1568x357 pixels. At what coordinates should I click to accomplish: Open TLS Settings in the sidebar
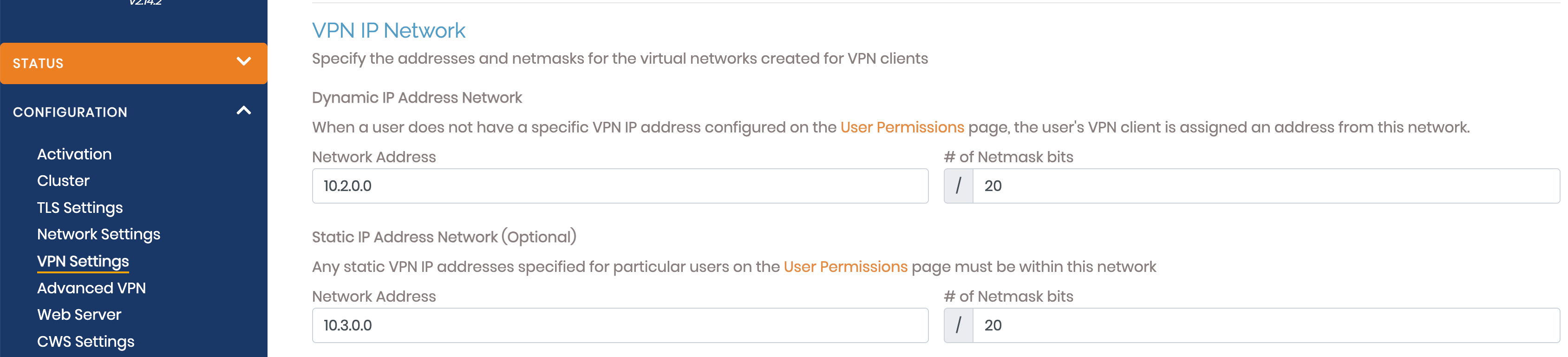point(80,208)
